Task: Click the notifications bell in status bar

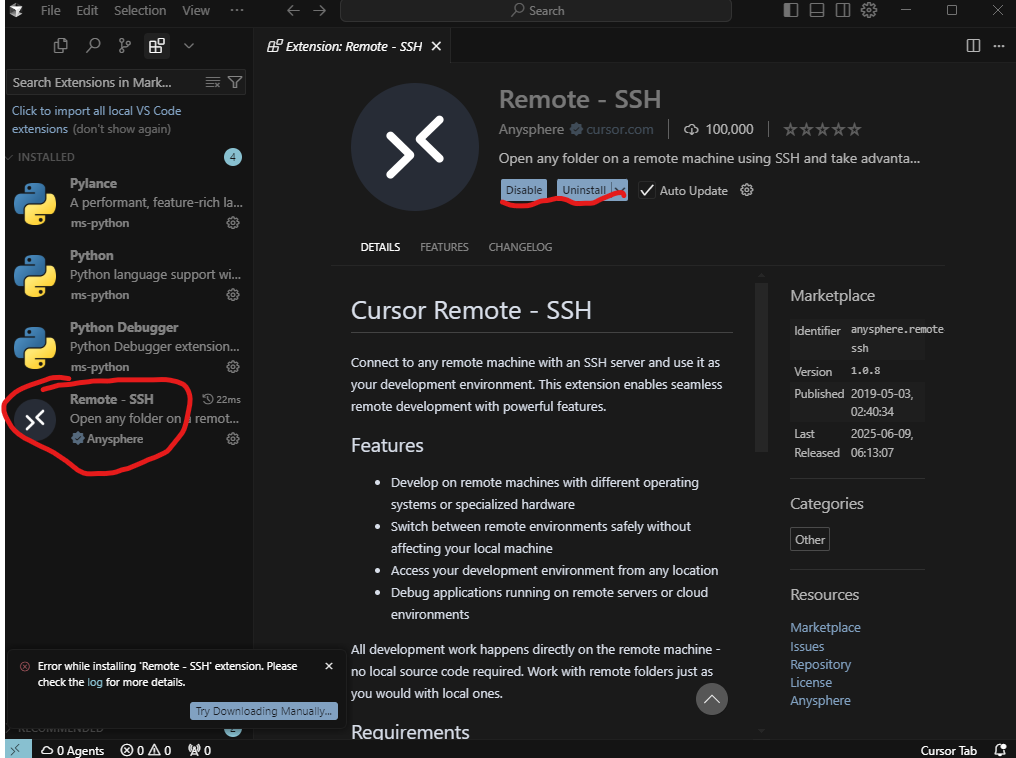Action: point(1000,750)
